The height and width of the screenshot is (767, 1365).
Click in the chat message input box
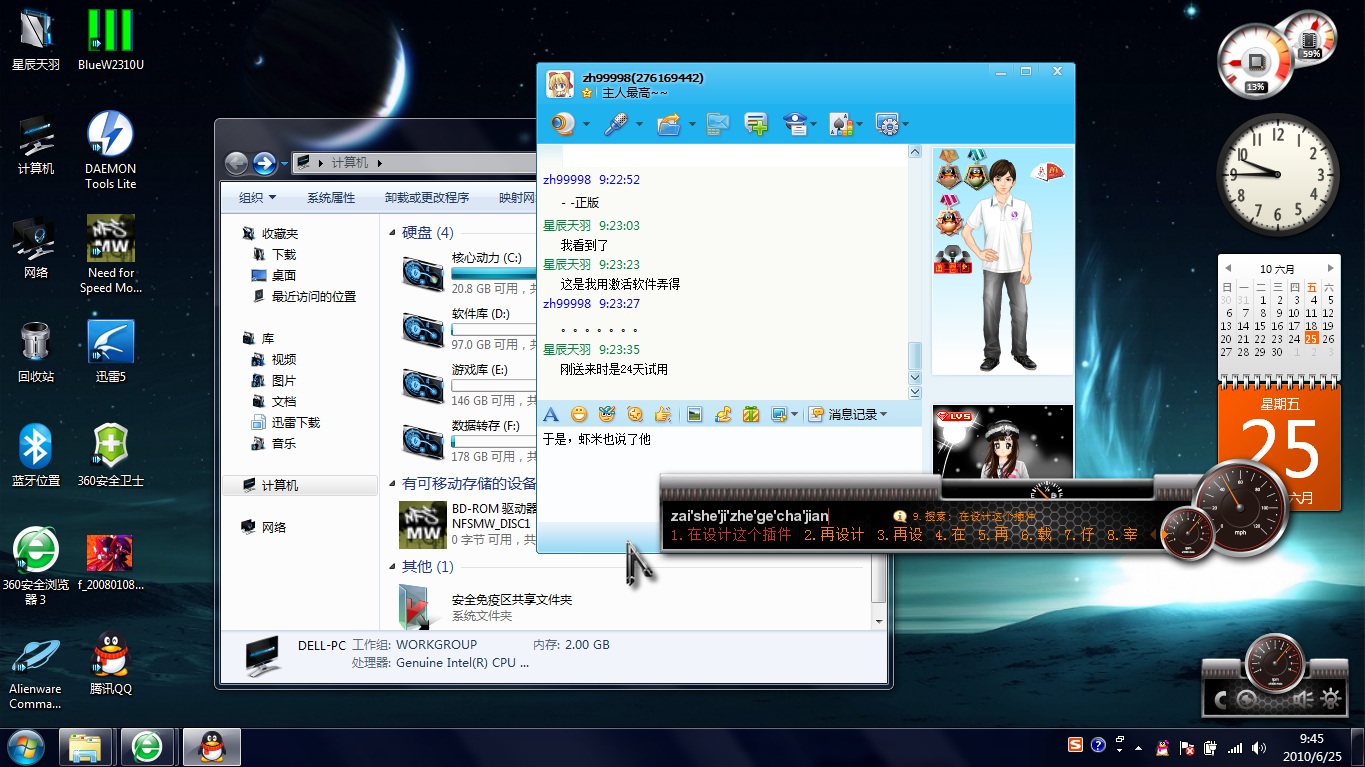728,475
